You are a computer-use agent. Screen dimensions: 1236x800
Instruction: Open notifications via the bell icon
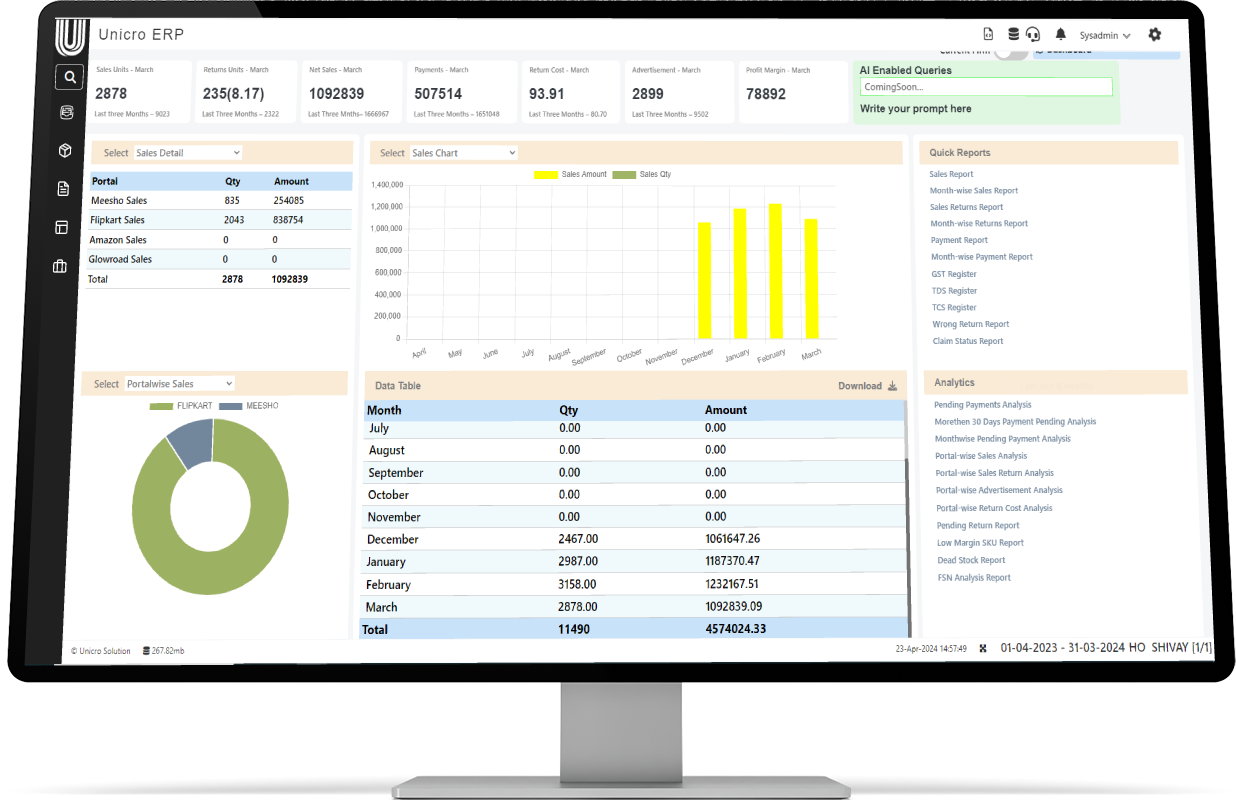point(1061,35)
